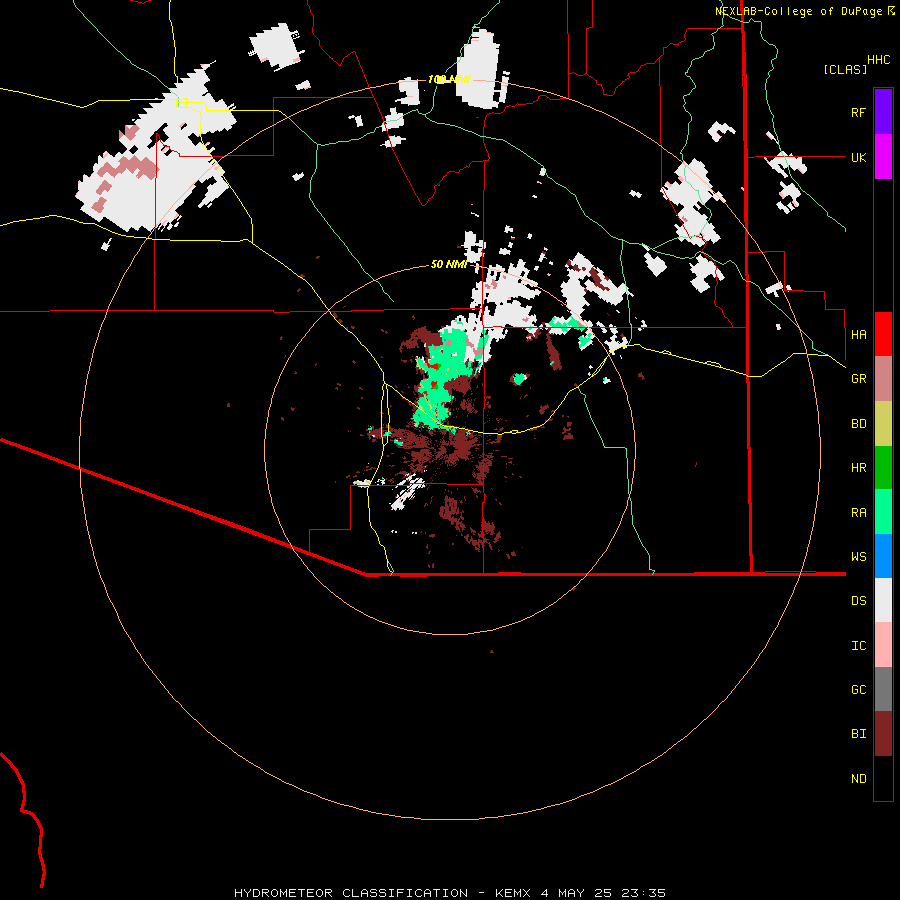The width and height of the screenshot is (900, 900).
Task: Select the BD big drops legend color
Action: (883, 424)
